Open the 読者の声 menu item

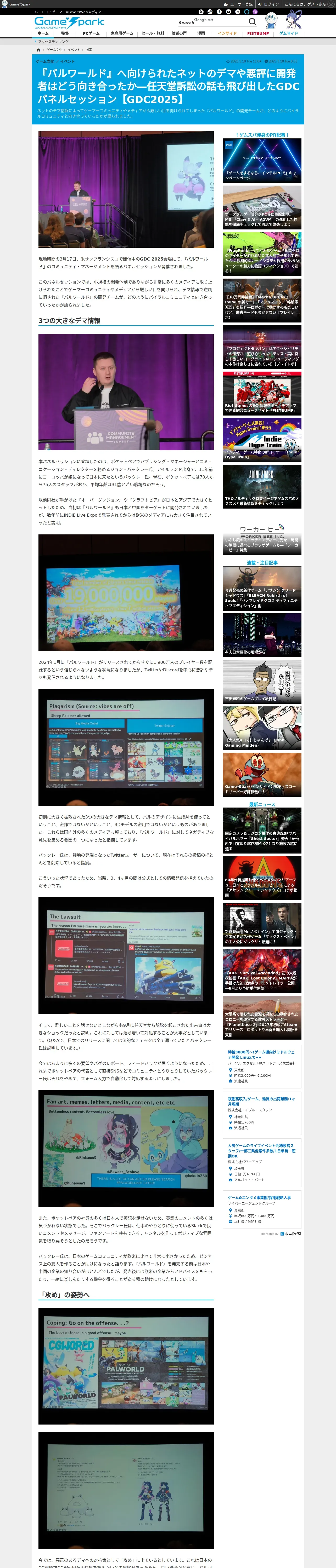point(179,33)
